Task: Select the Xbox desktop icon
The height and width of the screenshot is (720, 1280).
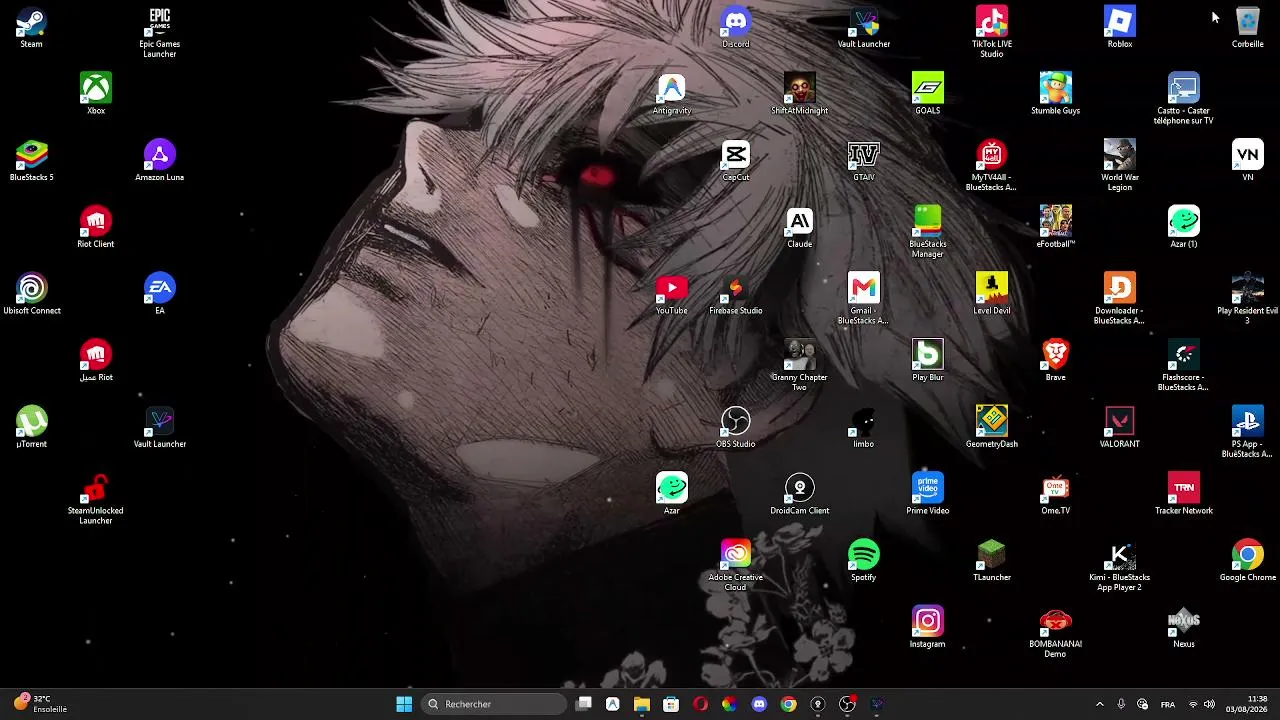Action: coord(96,94)
